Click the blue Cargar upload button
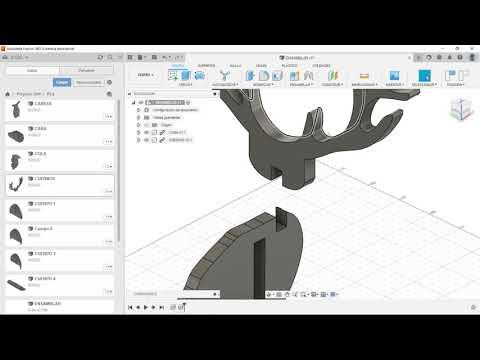480x360 pixels. pyautogui.click(x=62, y=82)
